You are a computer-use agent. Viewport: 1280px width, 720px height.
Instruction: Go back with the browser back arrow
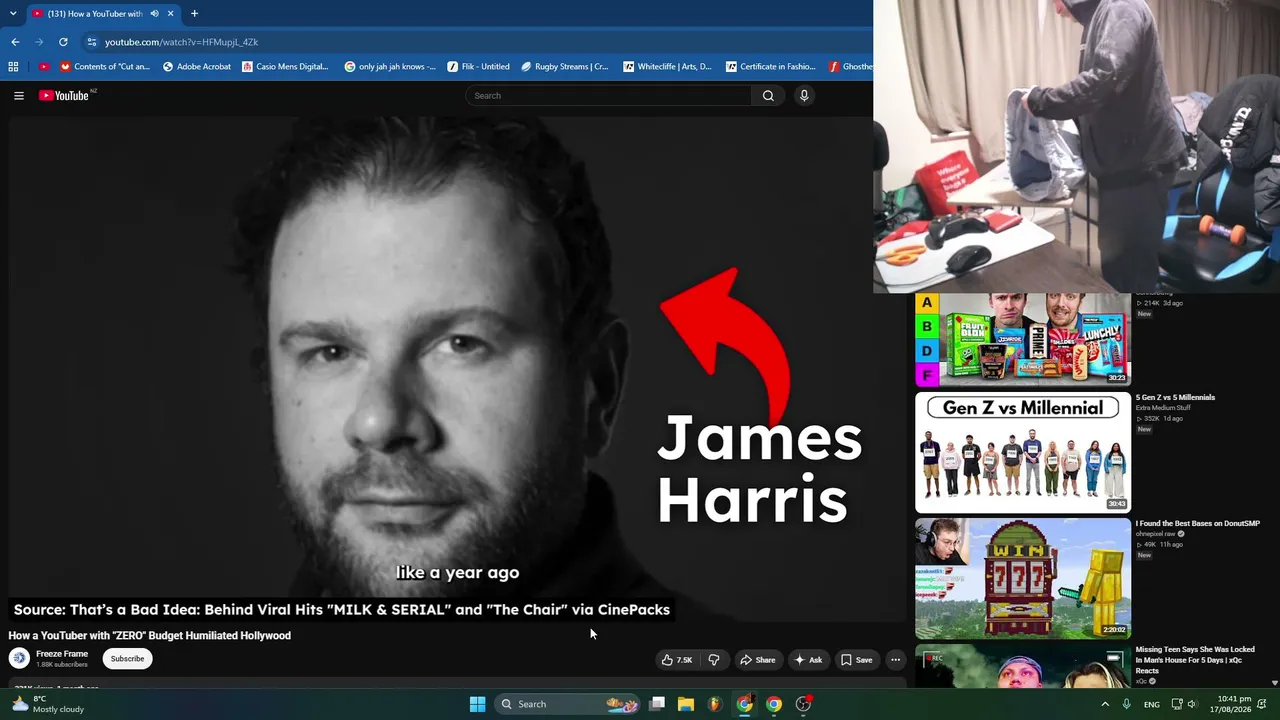pos(15,42)
